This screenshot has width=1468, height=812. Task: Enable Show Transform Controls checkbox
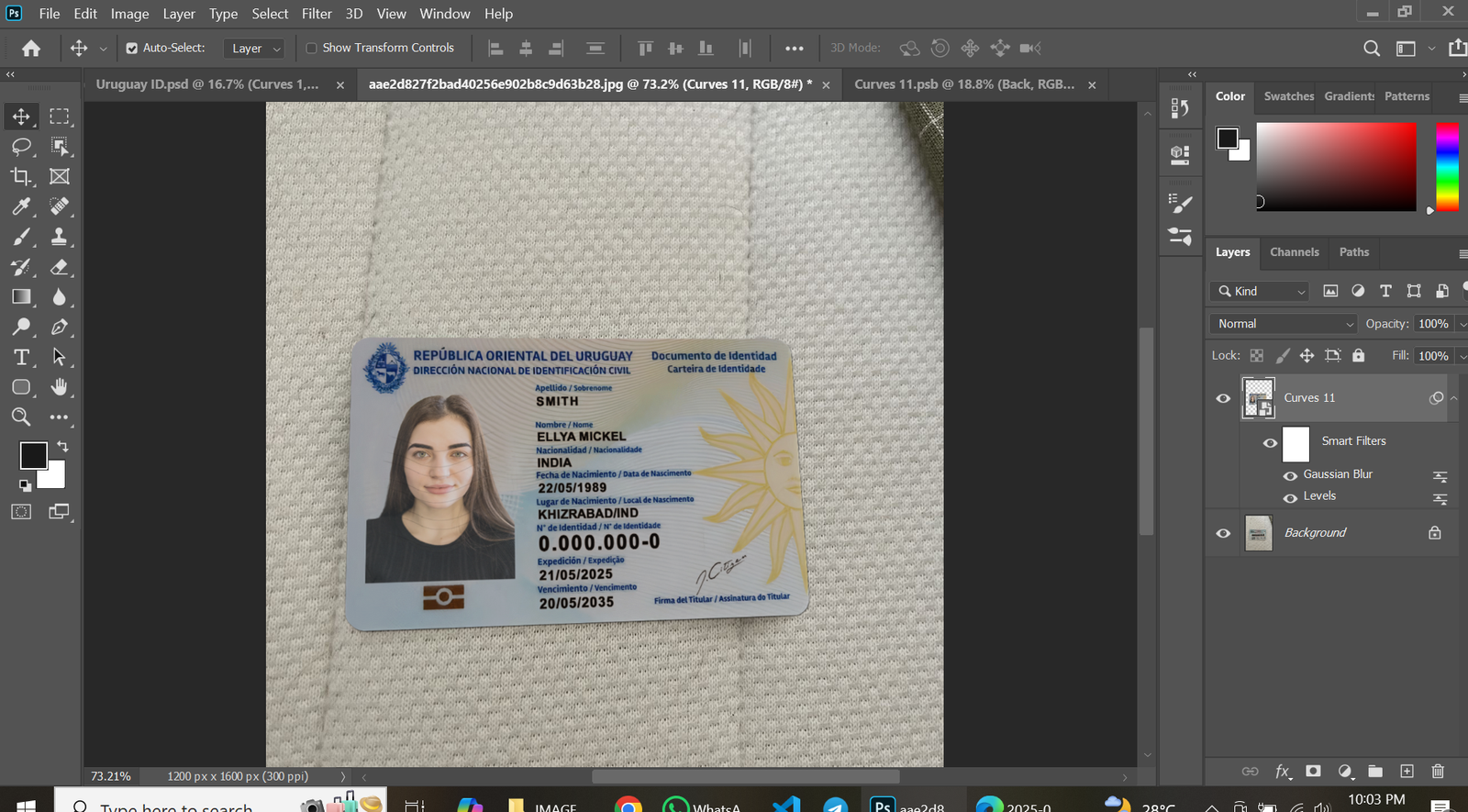[x=311, y=49]
